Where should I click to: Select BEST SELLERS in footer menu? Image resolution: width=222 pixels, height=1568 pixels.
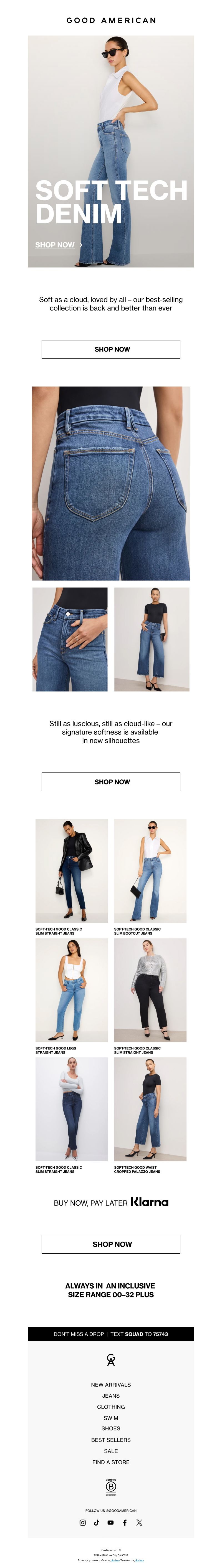[x=111, y=1440]
